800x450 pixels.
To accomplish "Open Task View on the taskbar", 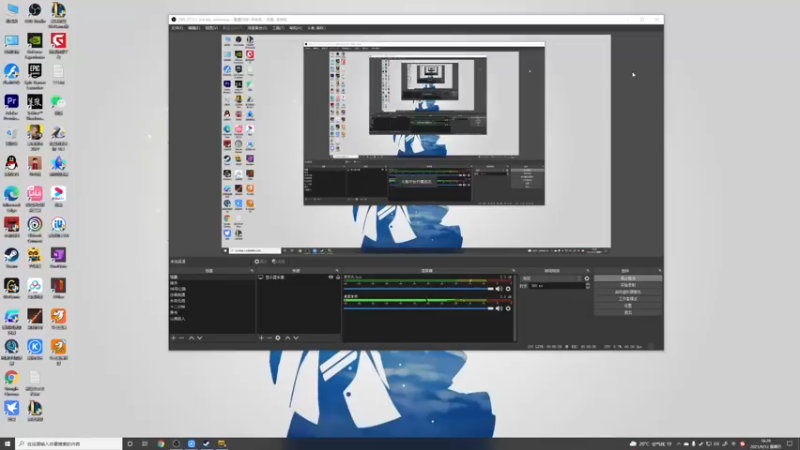I will pos(145,444).
